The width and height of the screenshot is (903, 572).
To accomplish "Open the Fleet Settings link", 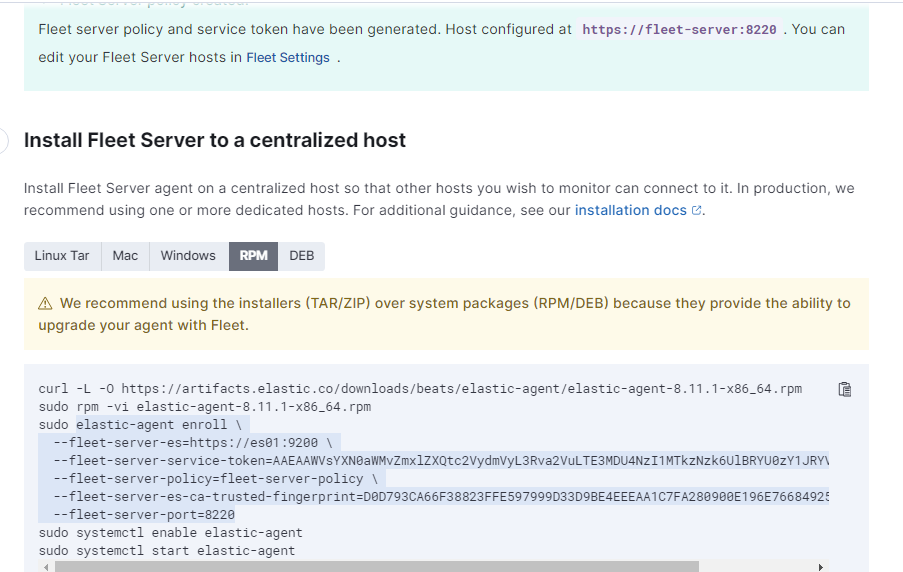I will (288, 58).
